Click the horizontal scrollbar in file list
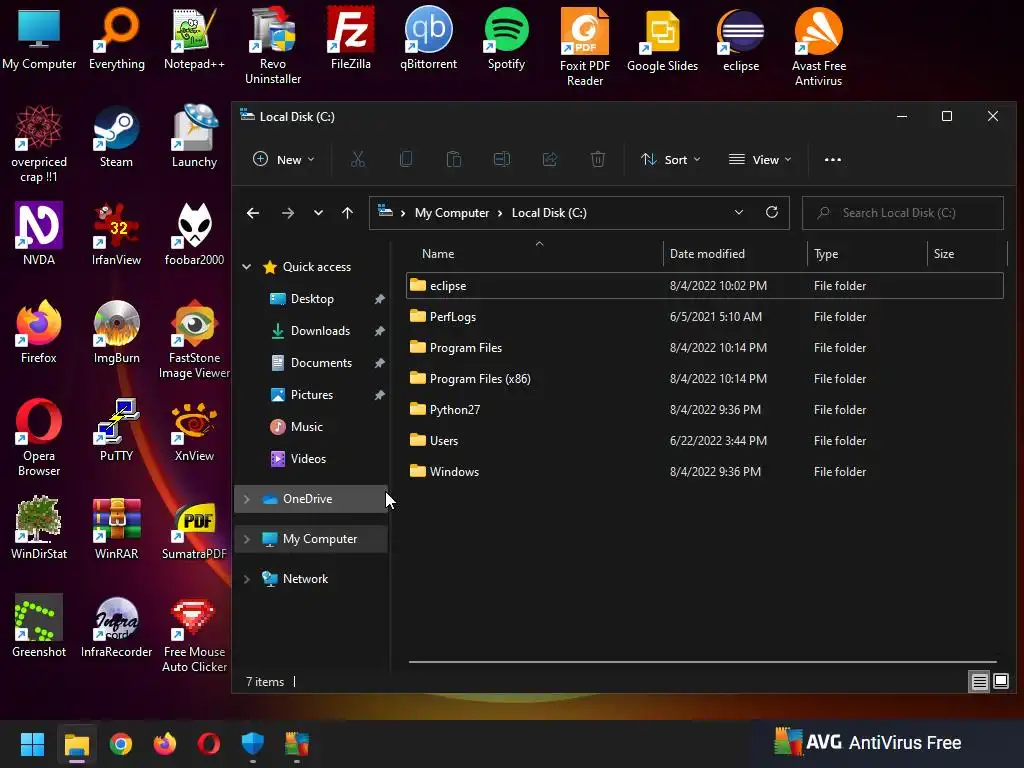This screenshot has height=768, width=1024. (x=702, y=662)
